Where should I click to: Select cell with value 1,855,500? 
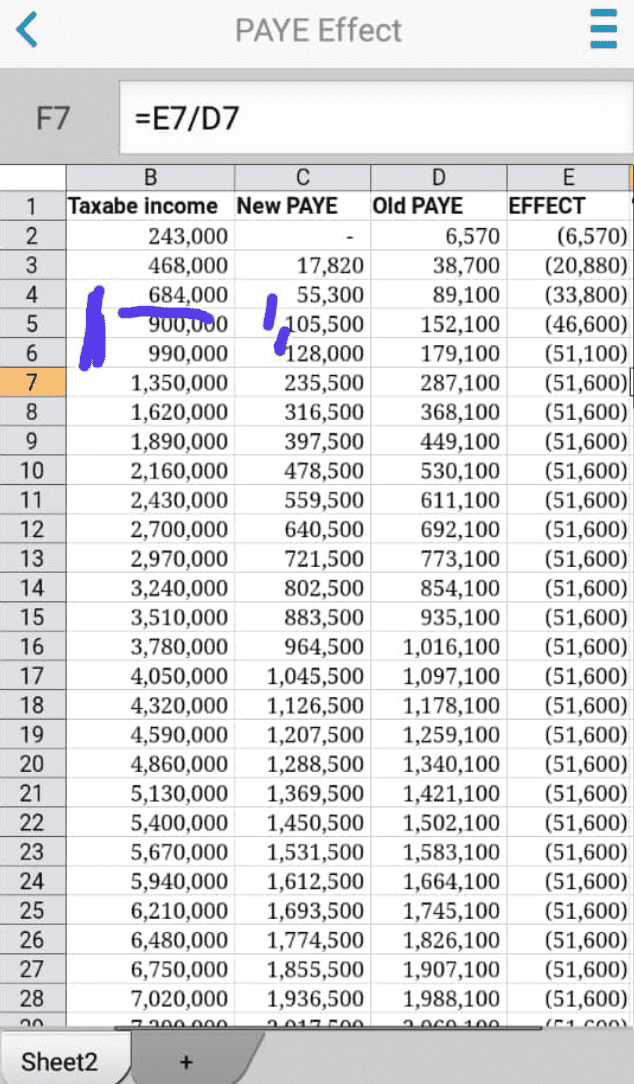(302, 969)
